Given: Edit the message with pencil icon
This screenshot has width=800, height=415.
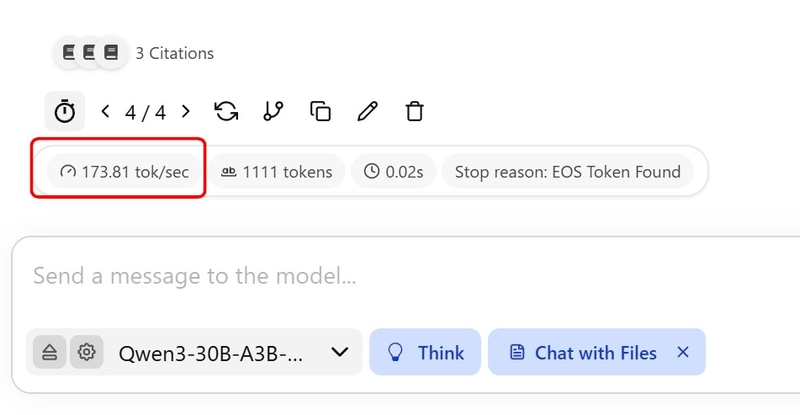Looking at the screenshot, I should pyautogui.click(x=367, y=111).
